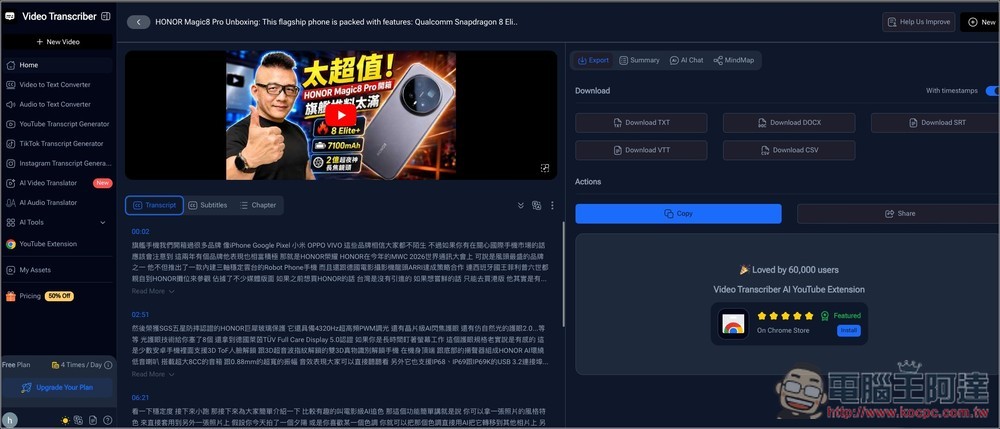This screenshot has height=429, width=1000.
Task: Click Download CSV
Action: tap(789, 150)
